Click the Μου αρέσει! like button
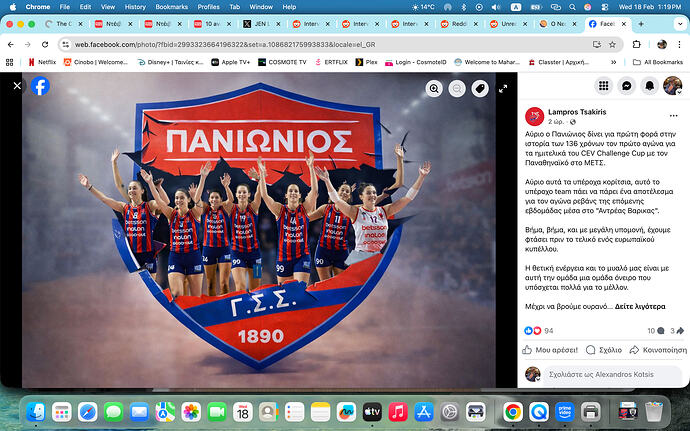Image resolution: width=690 pixels, height=431 pixels. tap(550, 350)
